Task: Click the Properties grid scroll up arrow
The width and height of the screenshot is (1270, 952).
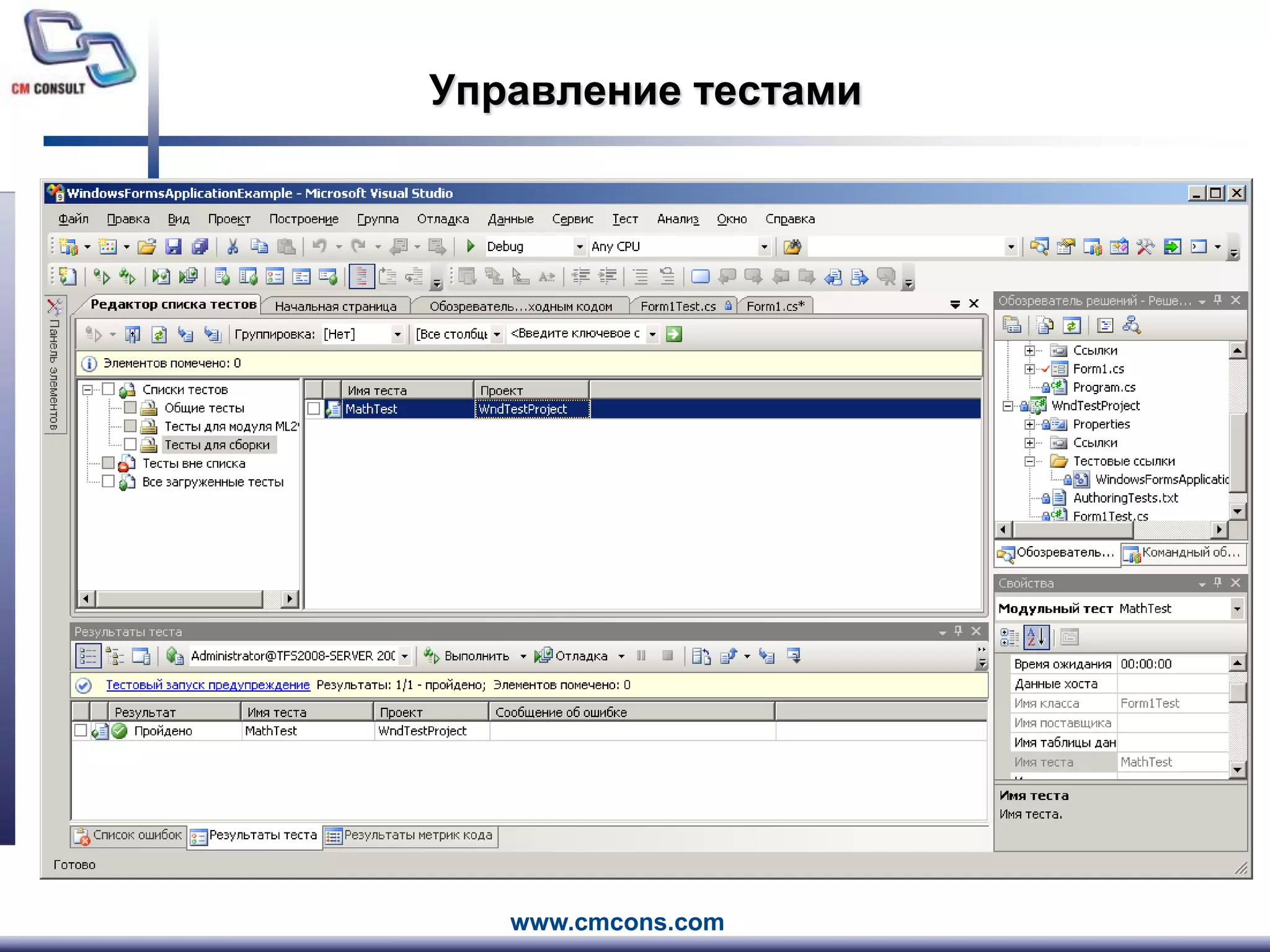Action: point(1237,663)
